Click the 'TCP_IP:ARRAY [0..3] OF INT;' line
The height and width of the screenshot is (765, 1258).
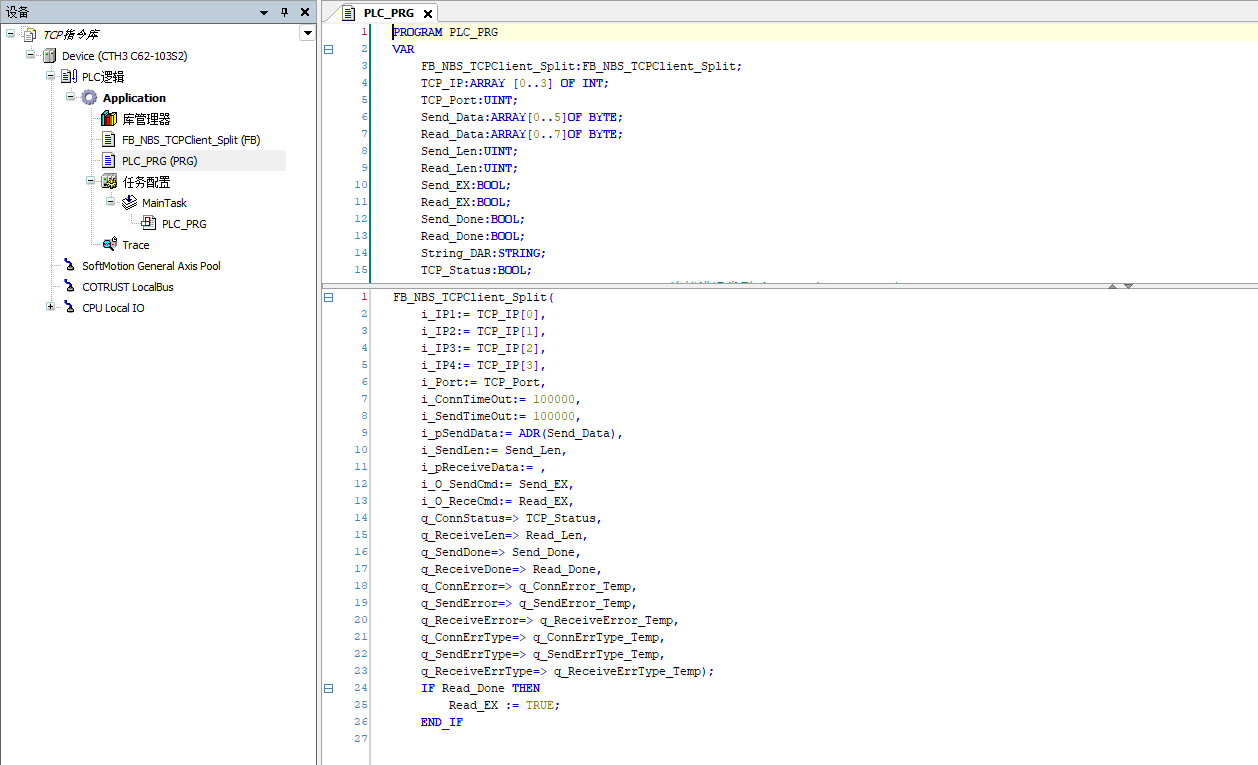coord(515,83)
